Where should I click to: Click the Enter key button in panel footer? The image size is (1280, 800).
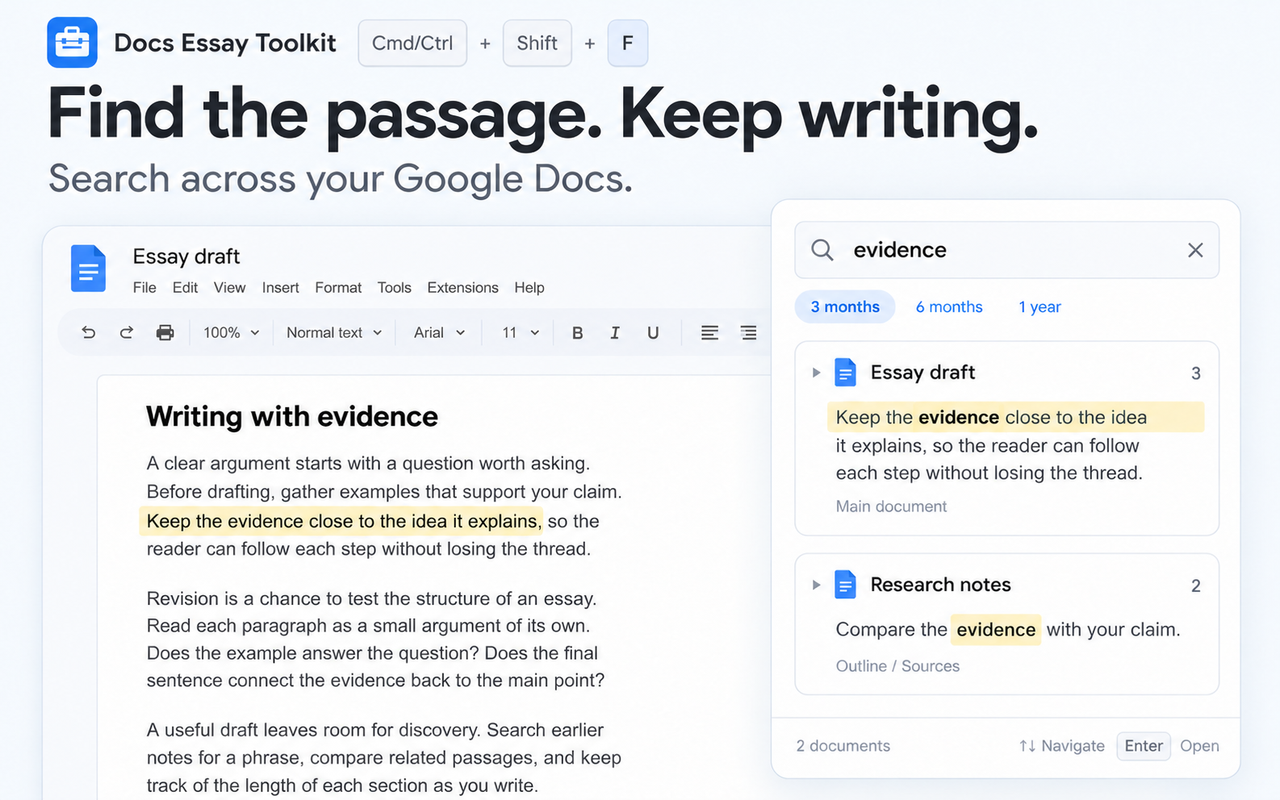(x=1143, y=746)
